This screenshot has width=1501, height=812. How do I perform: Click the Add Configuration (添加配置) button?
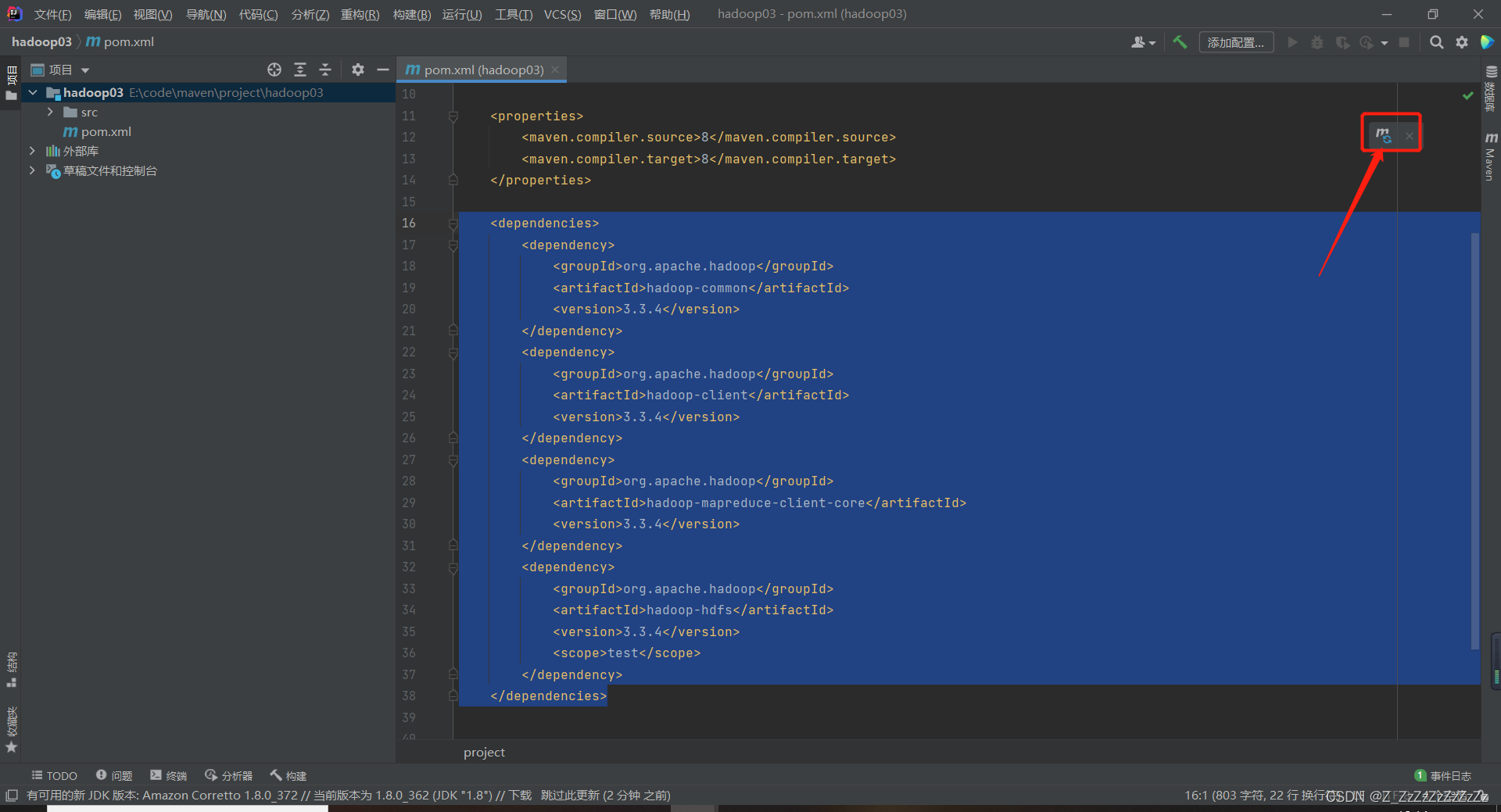point(1236,42)
